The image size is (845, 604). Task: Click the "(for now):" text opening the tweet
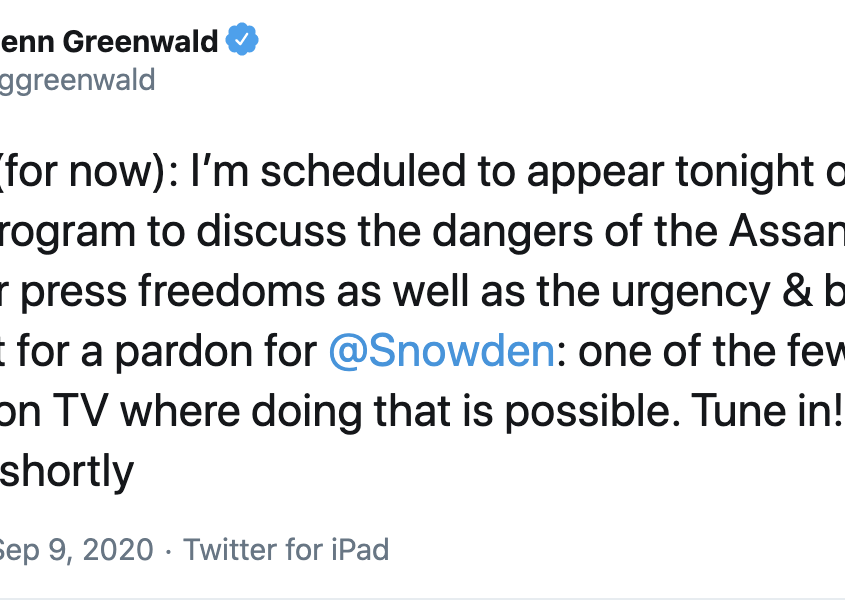(89, 172)
